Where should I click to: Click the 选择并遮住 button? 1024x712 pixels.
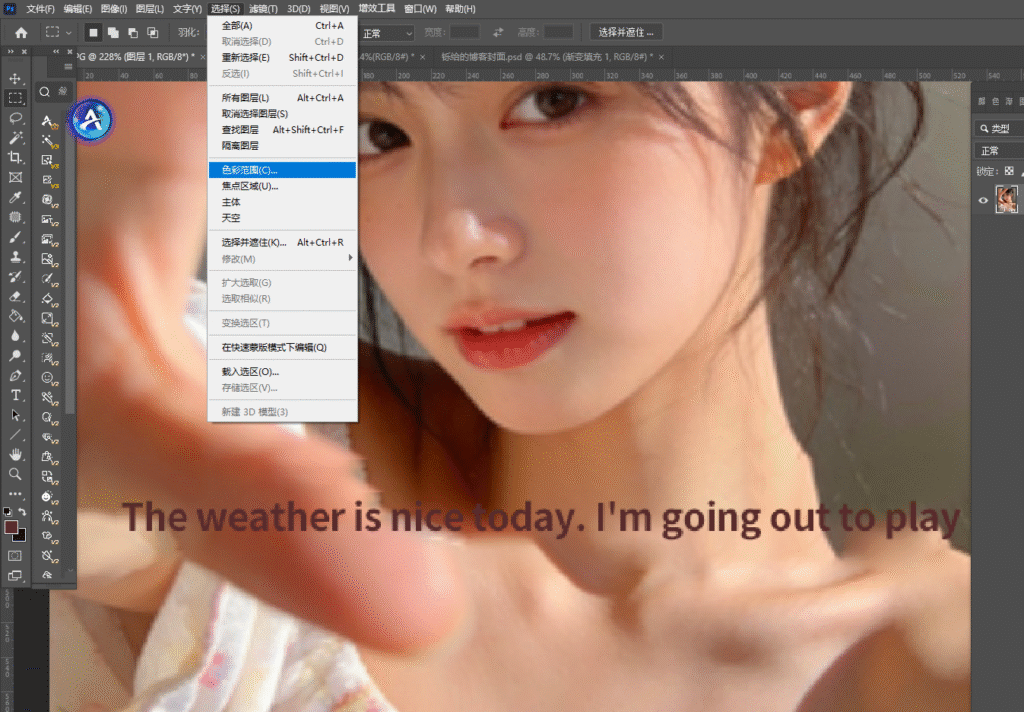625,33
